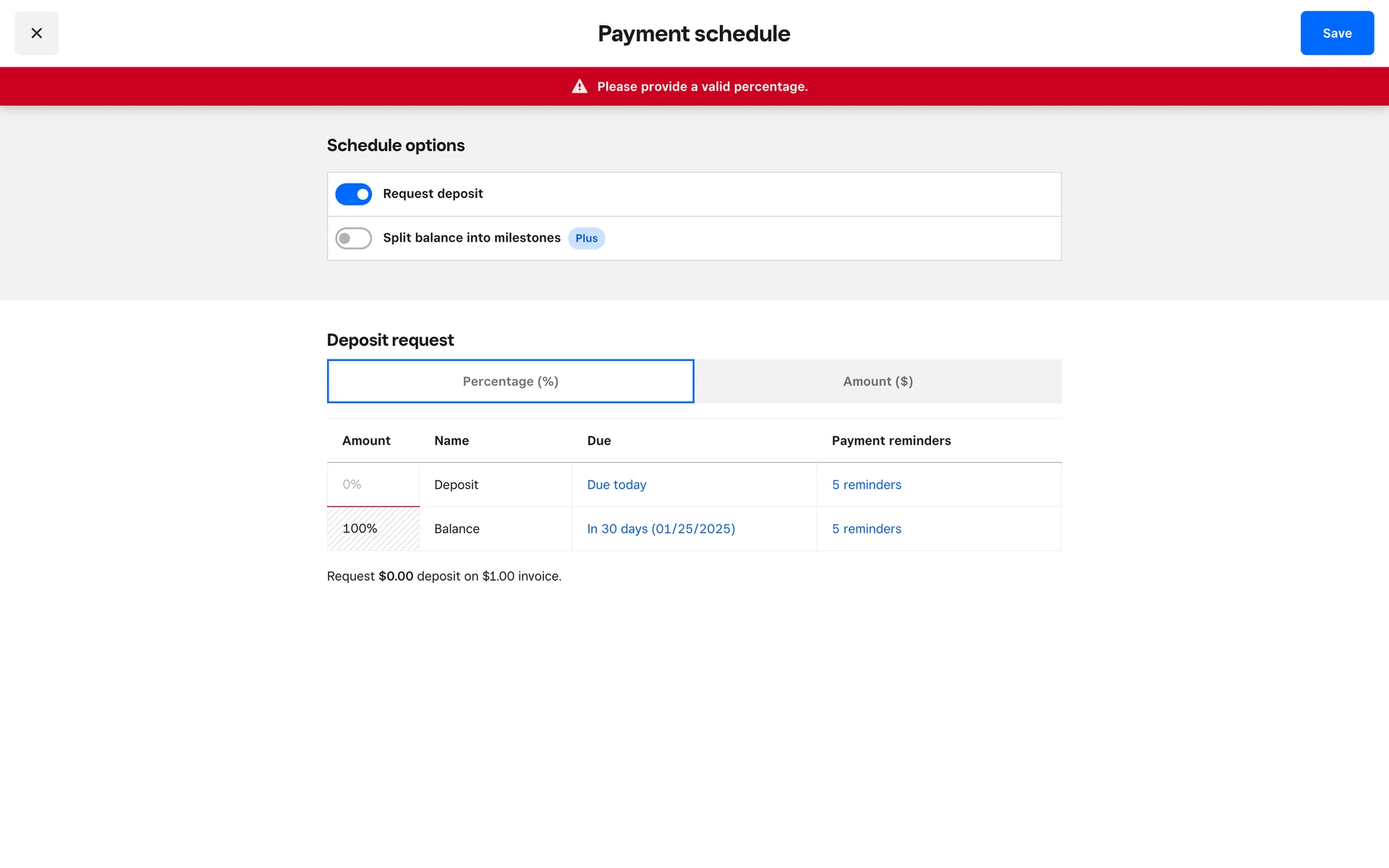
Task: Open the In 30 days due date option
Action: pyautogui.click(x=660, y=529)
